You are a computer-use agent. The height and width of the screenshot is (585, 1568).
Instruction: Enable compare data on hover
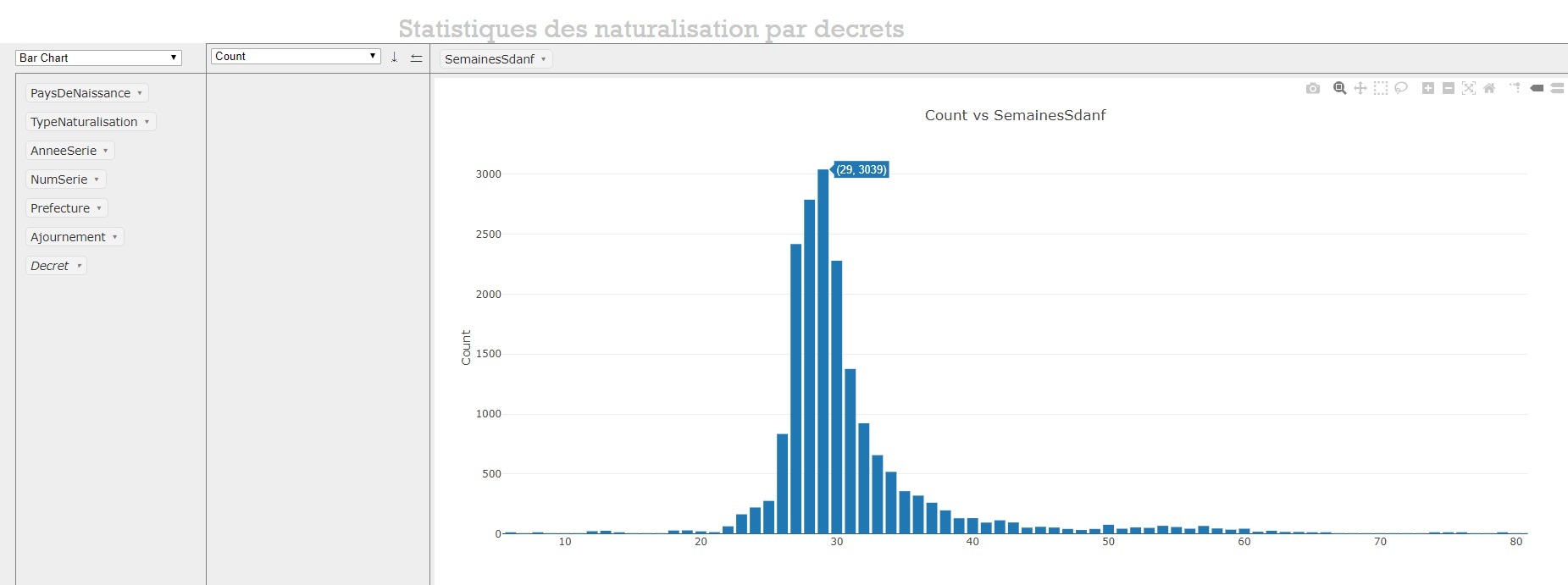[x=1557, y=88]
